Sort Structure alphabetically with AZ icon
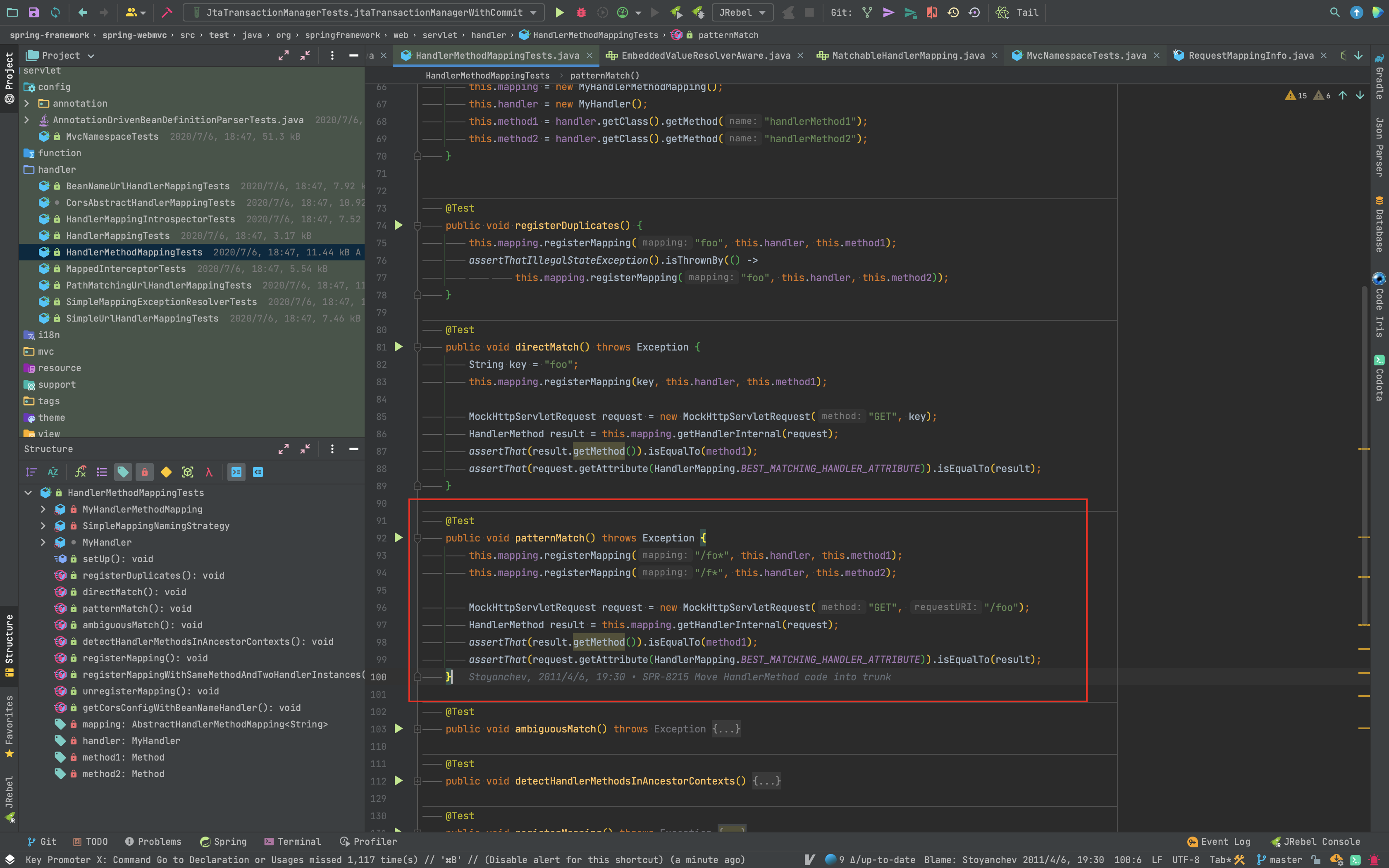 coord(53,472)
